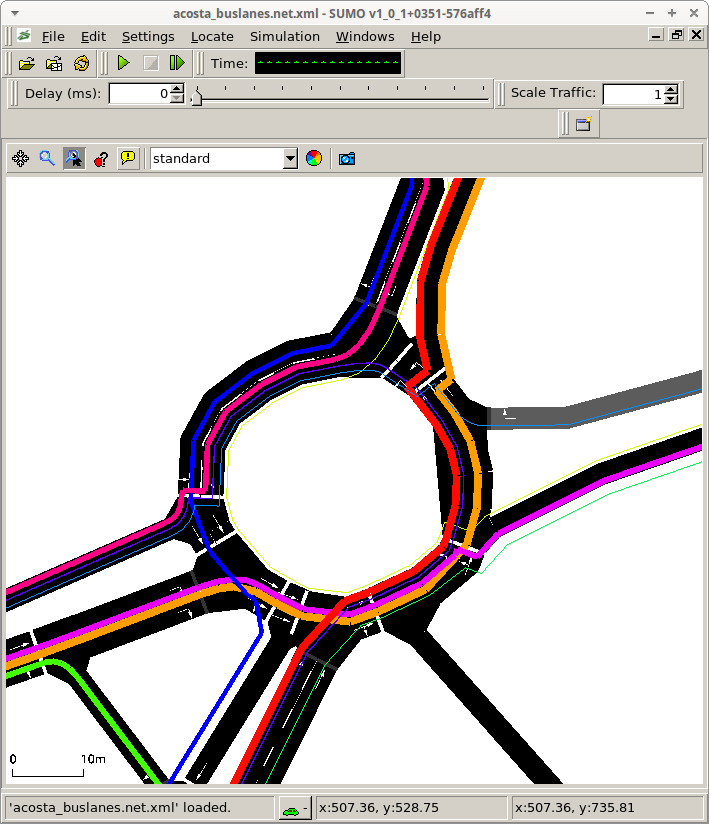Click the Delay slider track
The height and width of the screenshot is (824, 709).
(340, 98)
